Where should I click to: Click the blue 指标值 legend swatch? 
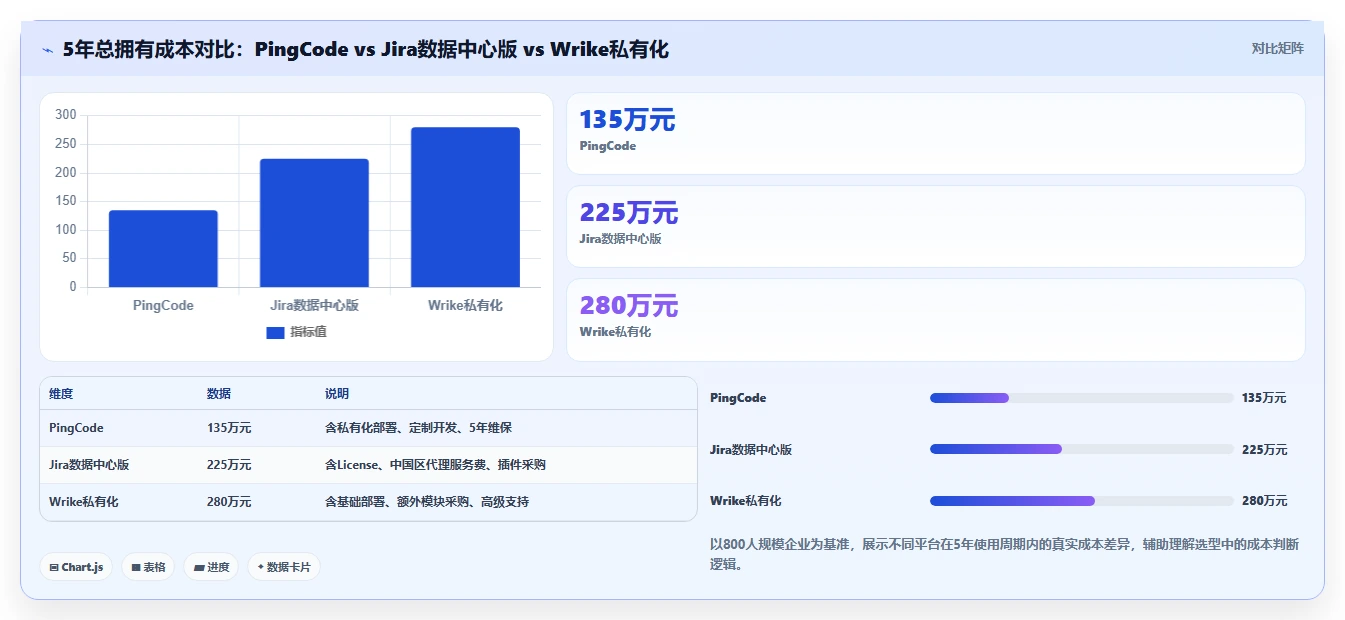tap(275, 333)
